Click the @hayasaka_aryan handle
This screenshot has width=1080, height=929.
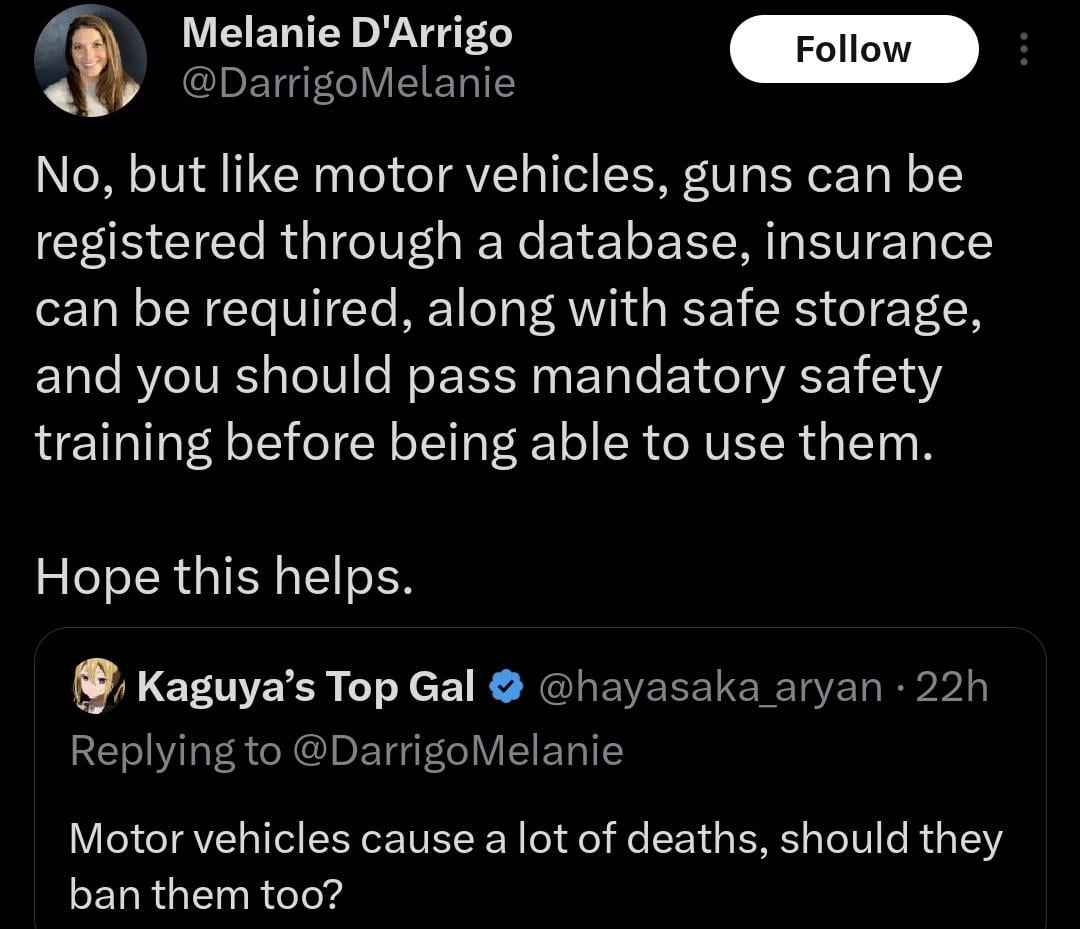[x=711, y=688]
